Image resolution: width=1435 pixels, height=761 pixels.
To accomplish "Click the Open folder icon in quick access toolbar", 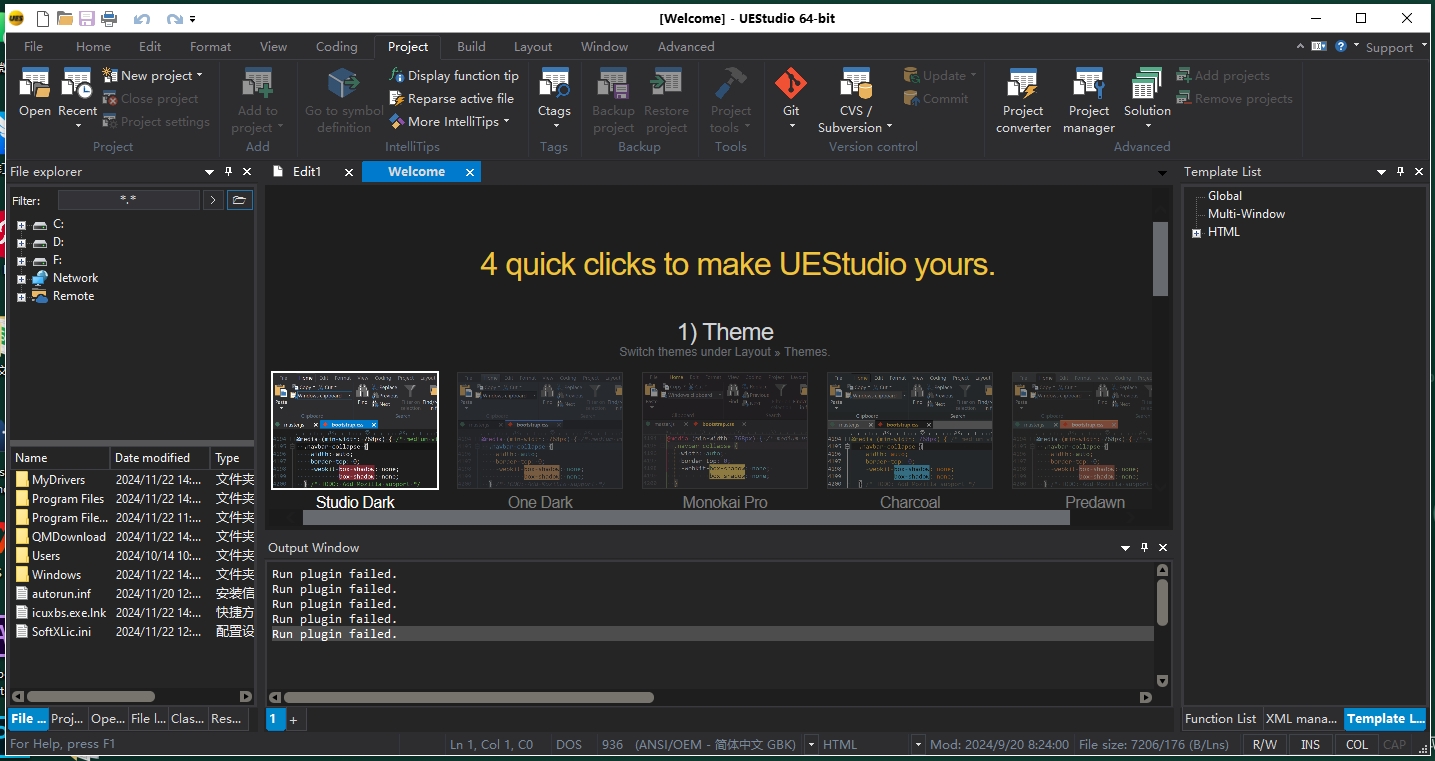I will [65, 18].
